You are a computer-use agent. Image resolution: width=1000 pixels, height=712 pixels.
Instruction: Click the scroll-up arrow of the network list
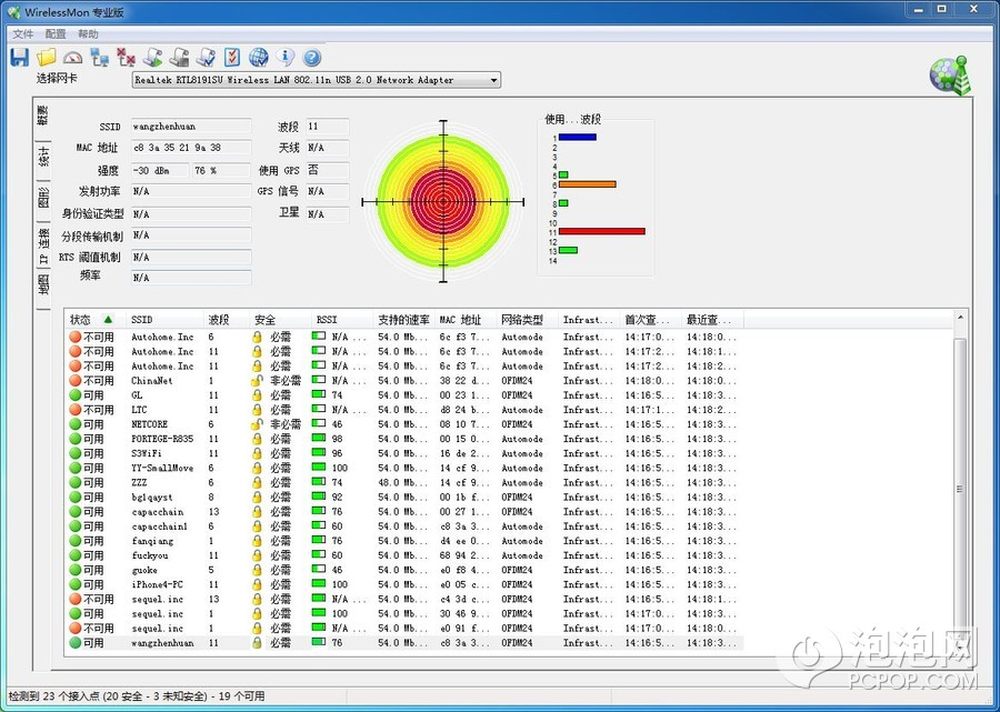(x=960, y=318)
